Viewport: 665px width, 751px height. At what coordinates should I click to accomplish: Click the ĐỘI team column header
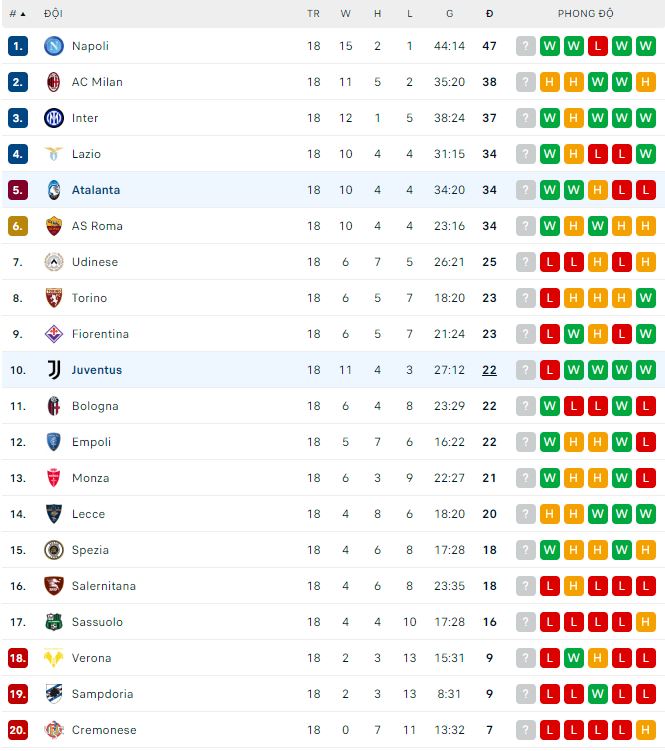click(x=53, y=14)
